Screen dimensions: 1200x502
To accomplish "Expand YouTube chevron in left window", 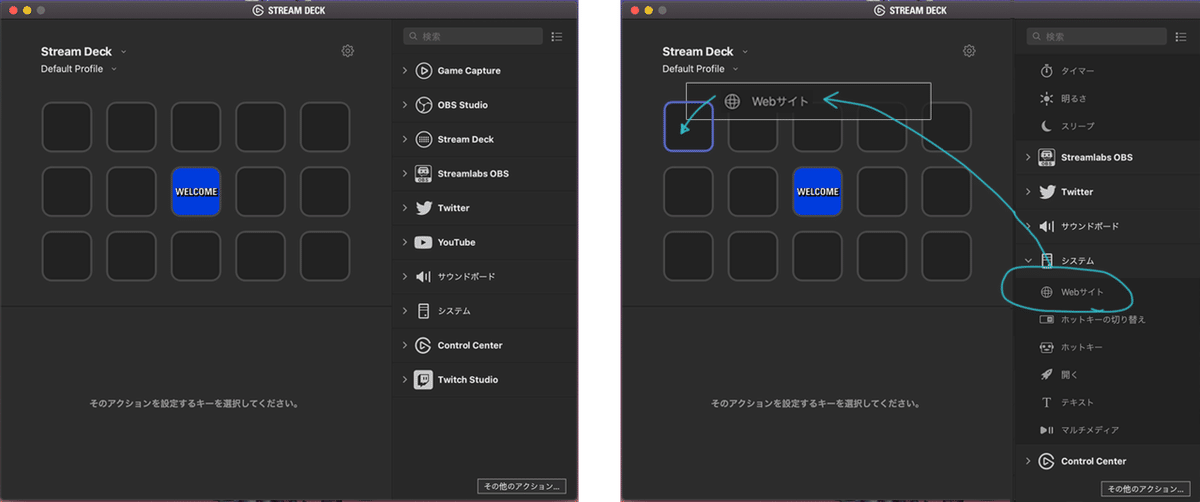I will (x=405, y=242).
